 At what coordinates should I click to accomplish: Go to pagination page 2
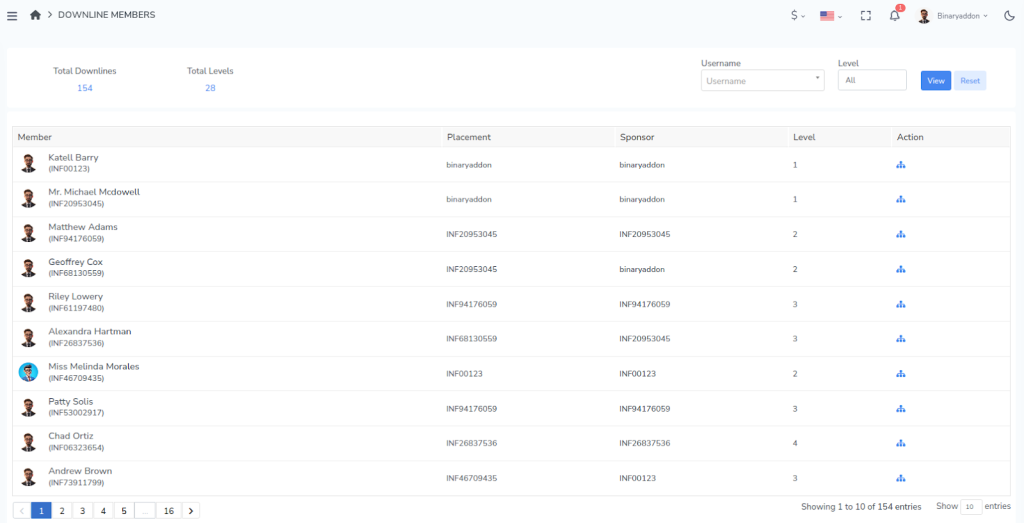[62, 511]
